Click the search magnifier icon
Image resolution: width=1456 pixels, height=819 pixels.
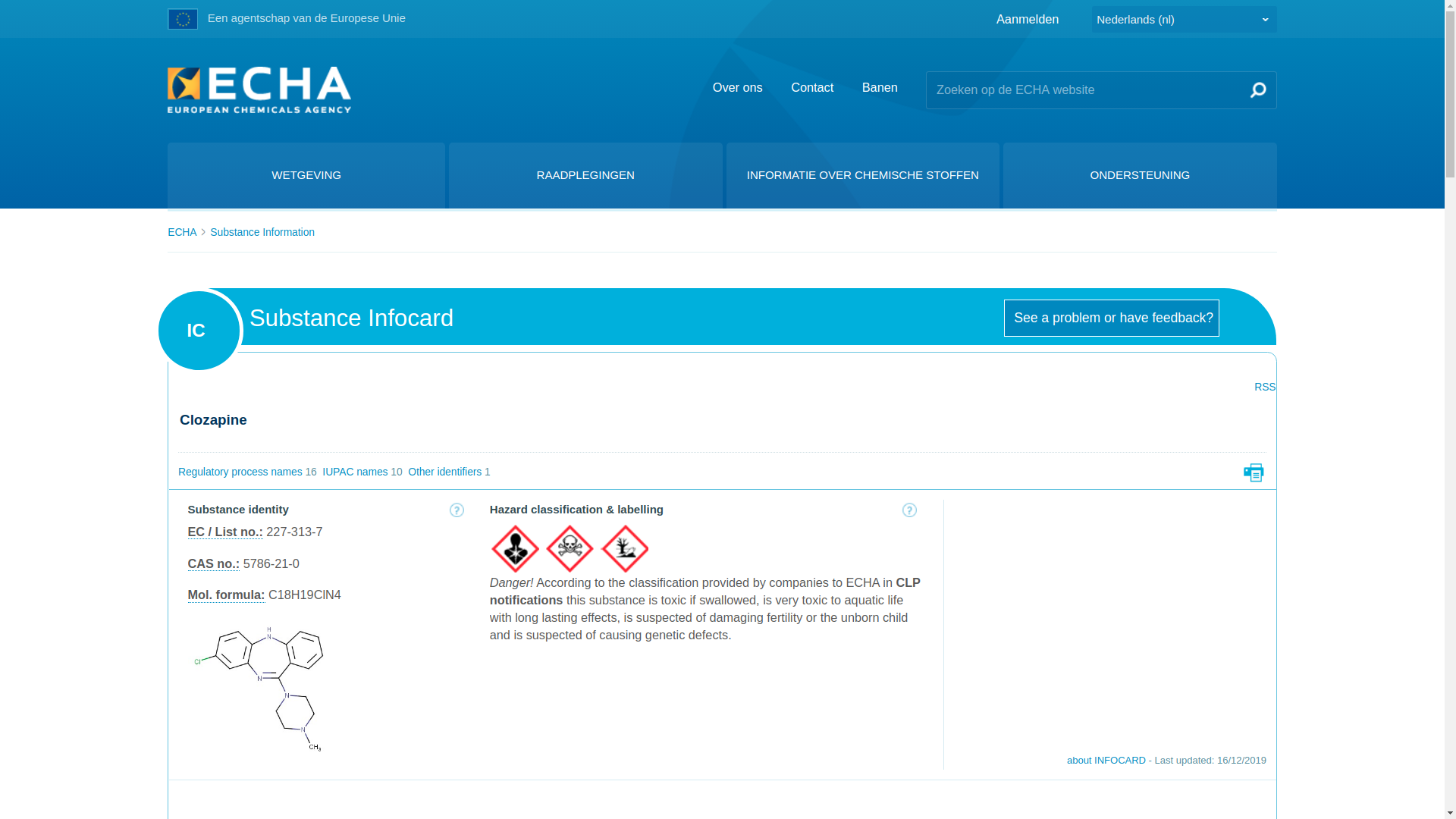pyautogui.click(x=1257, y=90)
